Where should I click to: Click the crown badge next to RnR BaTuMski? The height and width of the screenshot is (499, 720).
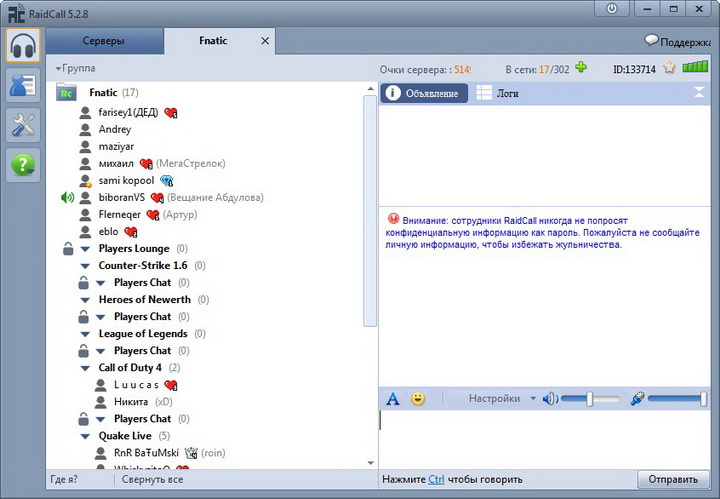pyautogui.click(x=191, y=453)
